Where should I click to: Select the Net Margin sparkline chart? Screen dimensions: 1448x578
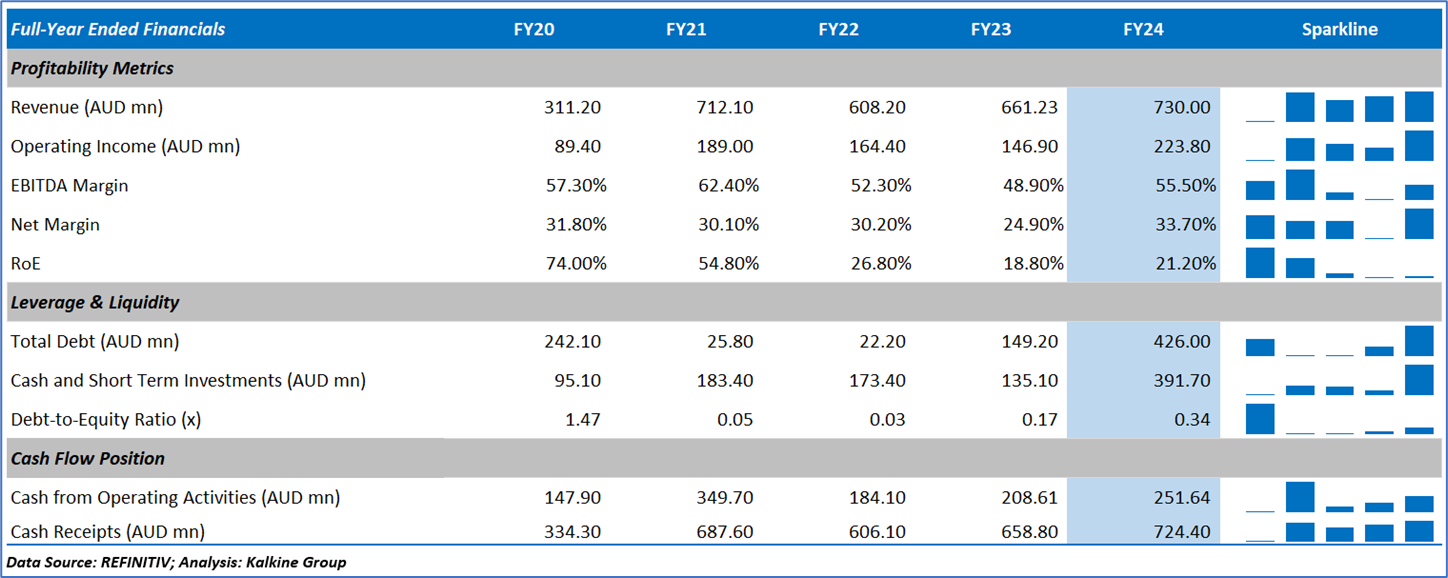coord(1339,224)
